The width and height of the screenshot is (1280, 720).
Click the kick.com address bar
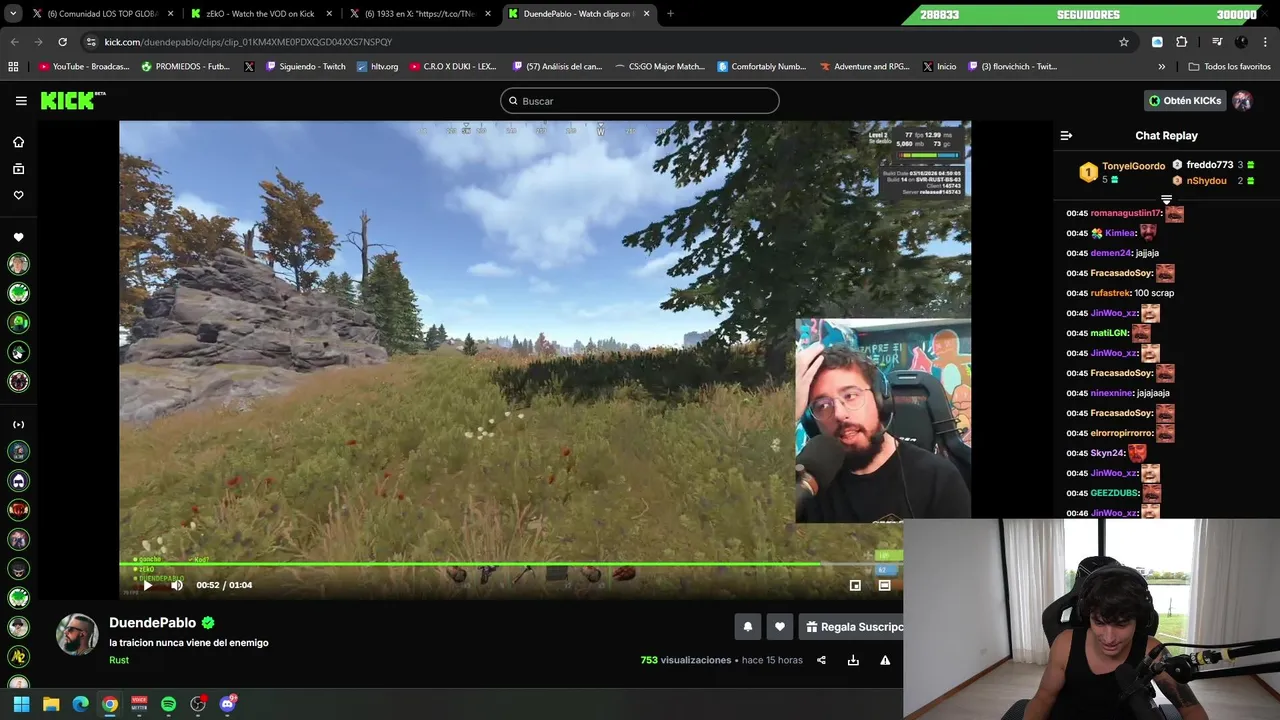pyautogui.click(x=600, y=42)
